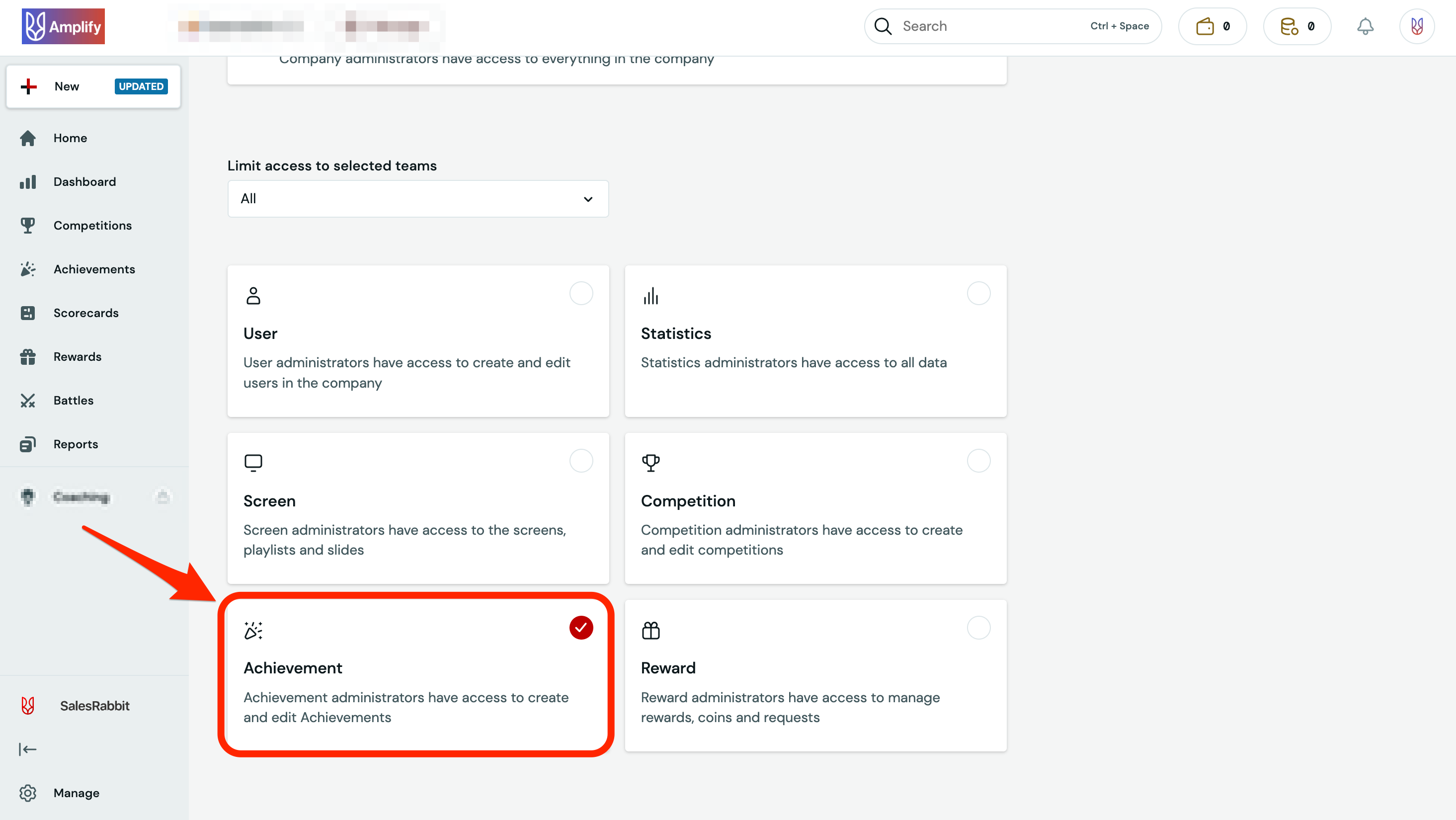
Task: Collapse the left sidebar
Action: pyautogui.click(x=27, y=749)
